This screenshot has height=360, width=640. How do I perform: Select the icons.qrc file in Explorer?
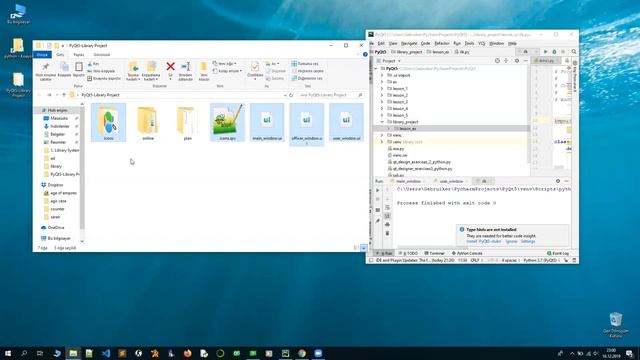pyautogui.click(x=227, y=122)
